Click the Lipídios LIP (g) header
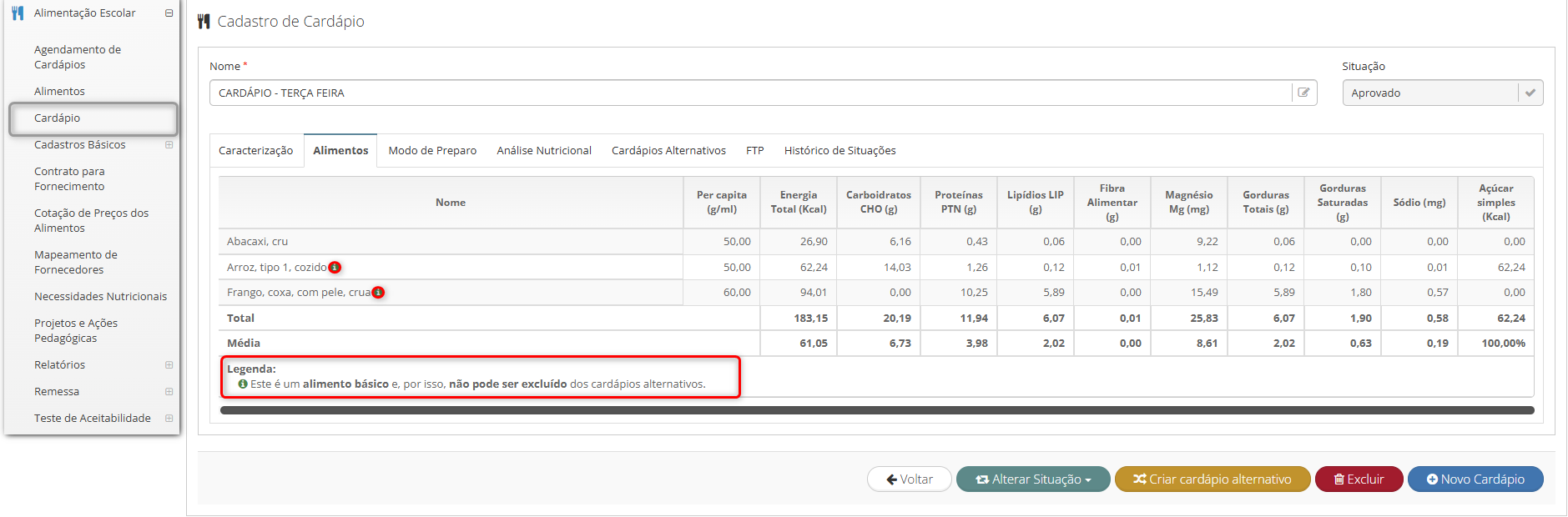The image size is (1568, 517). 1036,203
